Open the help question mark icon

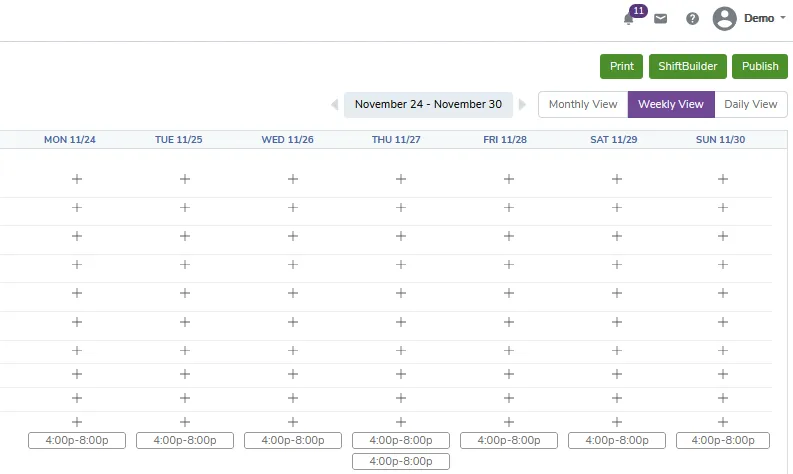point(692,19)
